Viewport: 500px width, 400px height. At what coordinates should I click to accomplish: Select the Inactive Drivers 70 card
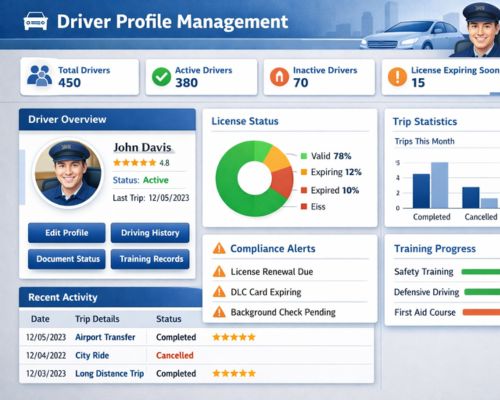[319, 77]
